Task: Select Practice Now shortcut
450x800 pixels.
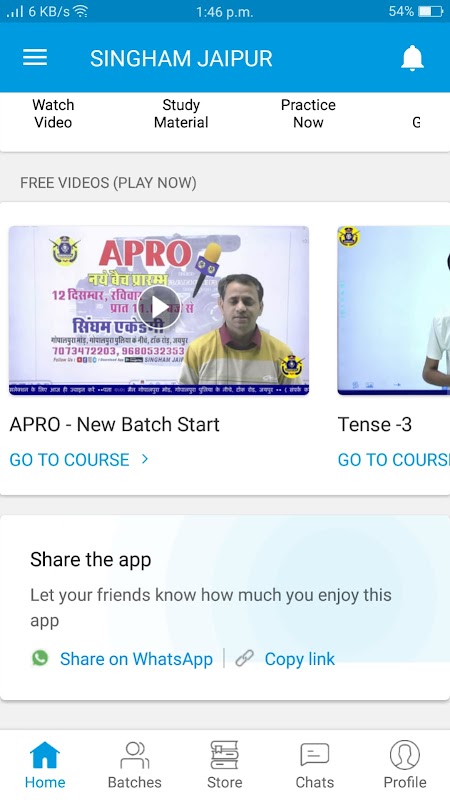Action: click(x=308, y=114)
